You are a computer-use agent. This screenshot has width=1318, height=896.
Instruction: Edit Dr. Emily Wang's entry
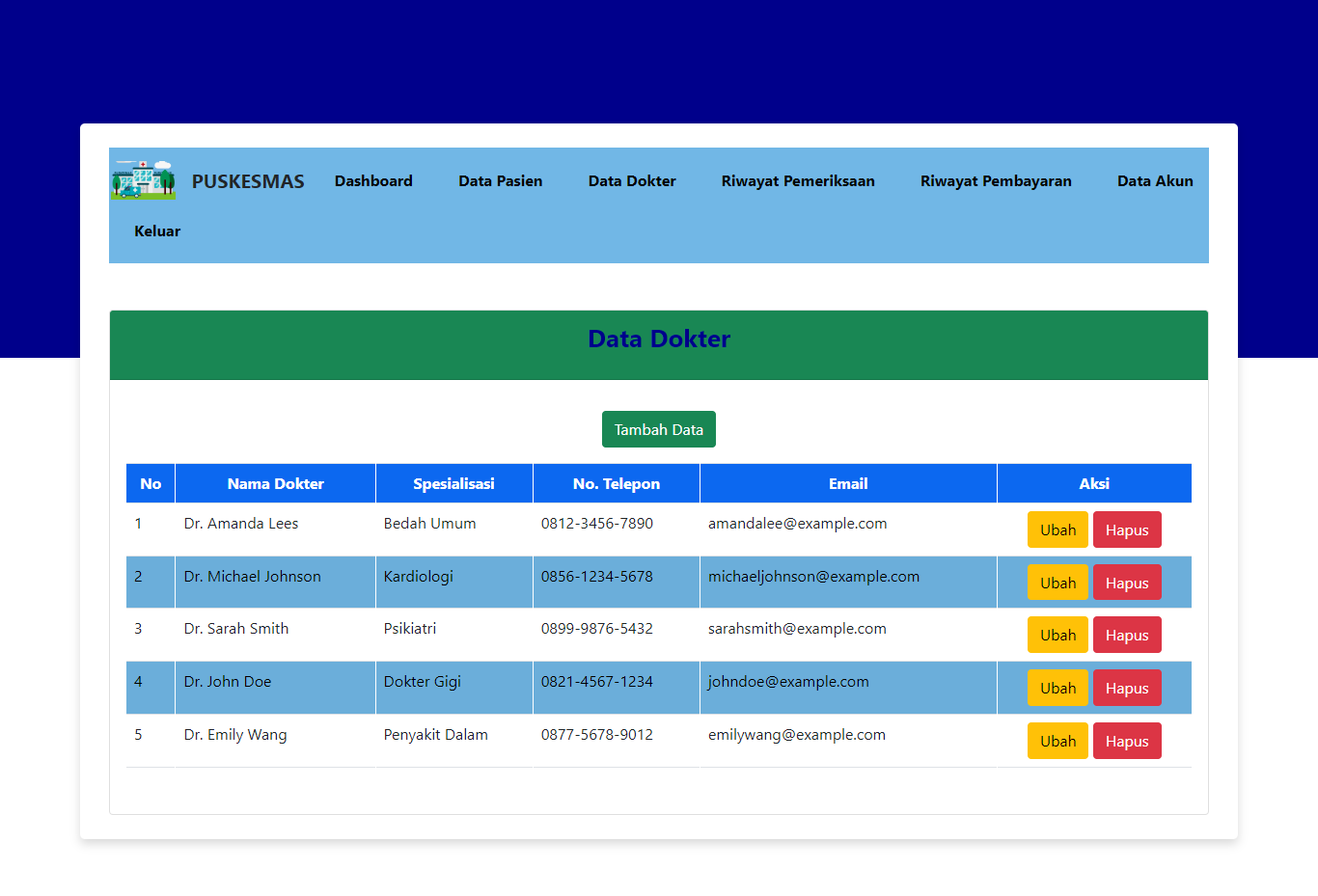pos(1057,741)
